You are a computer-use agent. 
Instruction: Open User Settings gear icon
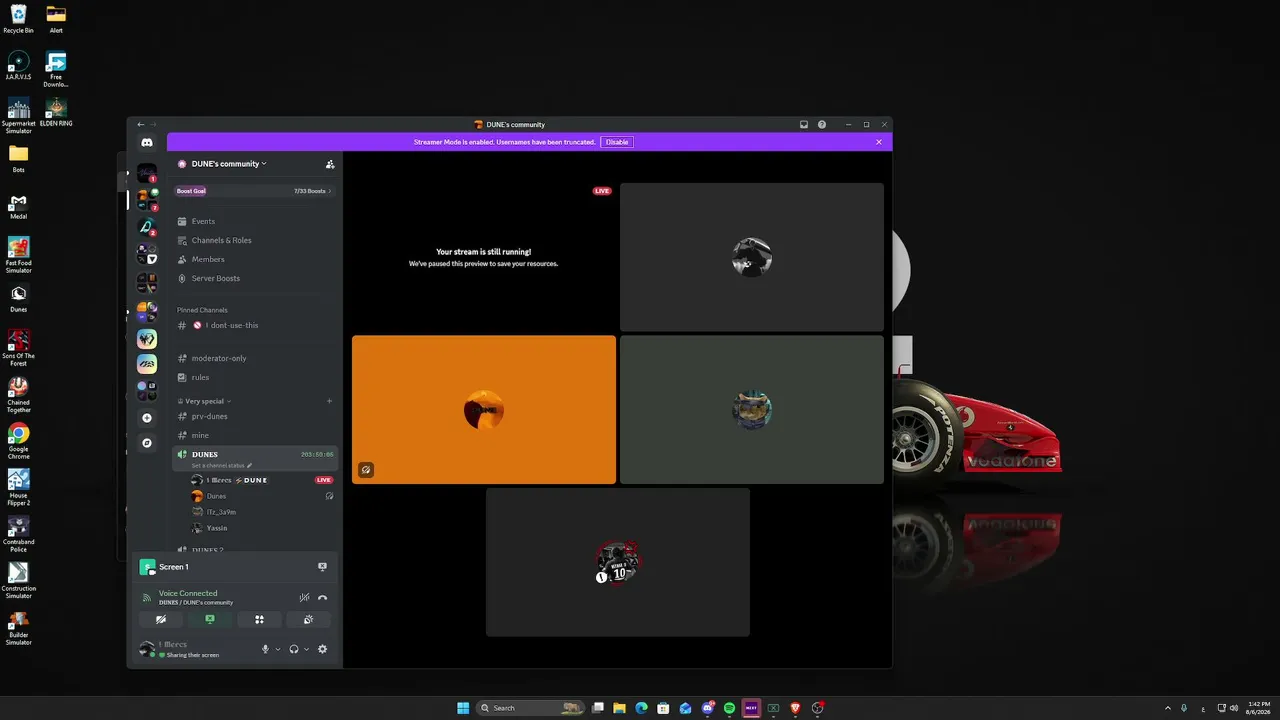coord(322,649)
